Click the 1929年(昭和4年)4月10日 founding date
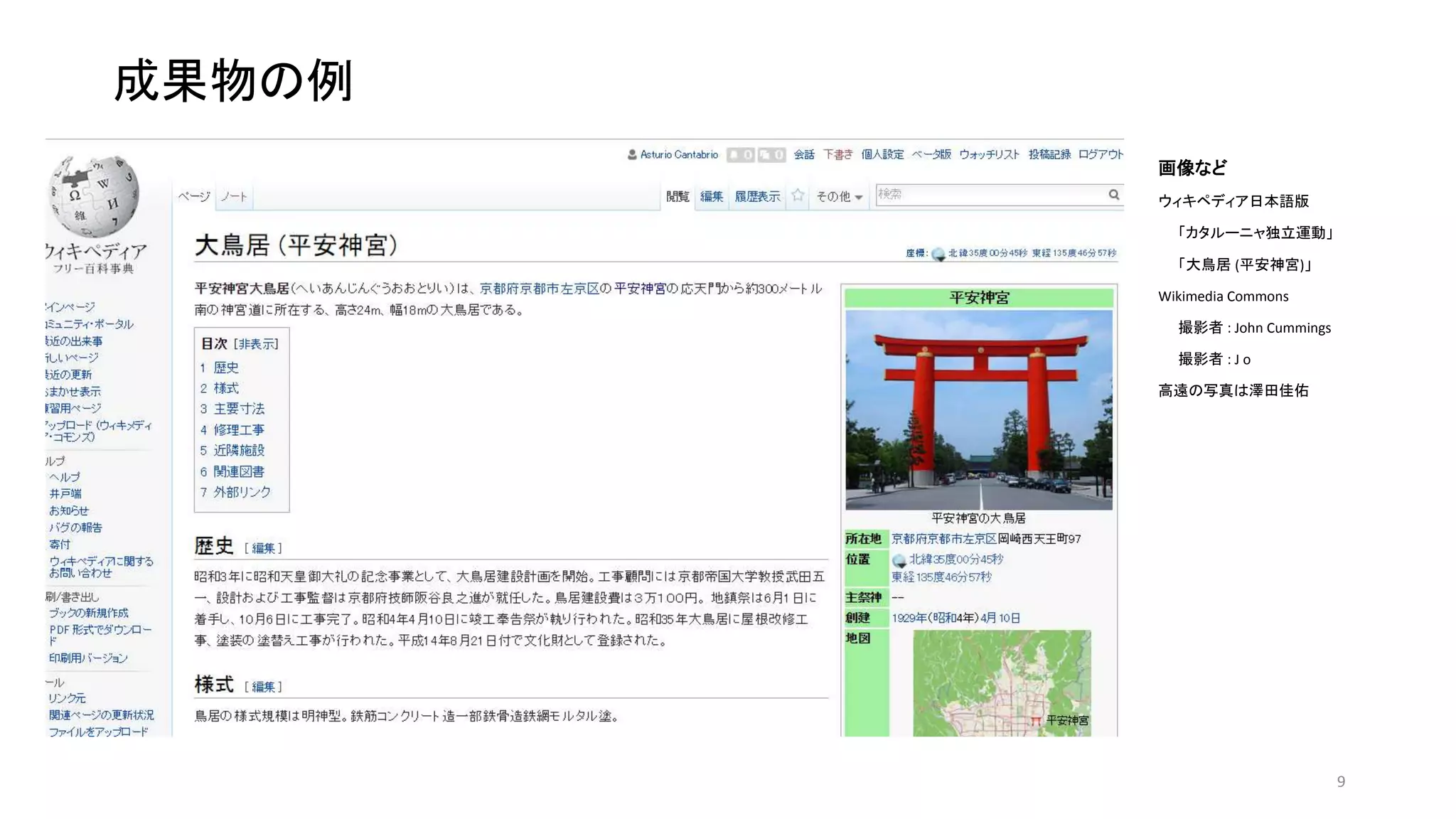The height and width of the screenshot is (819, 1456). tap(956, 619)
